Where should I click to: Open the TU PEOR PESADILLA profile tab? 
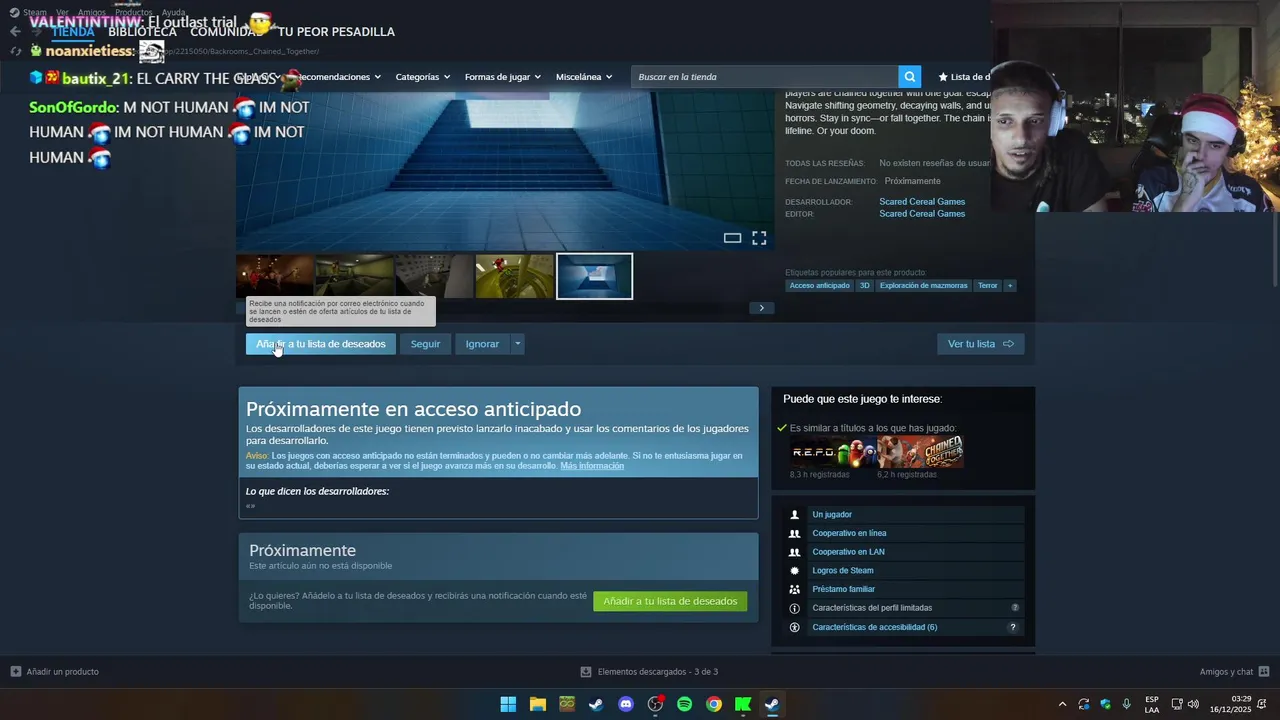(336, 32)
